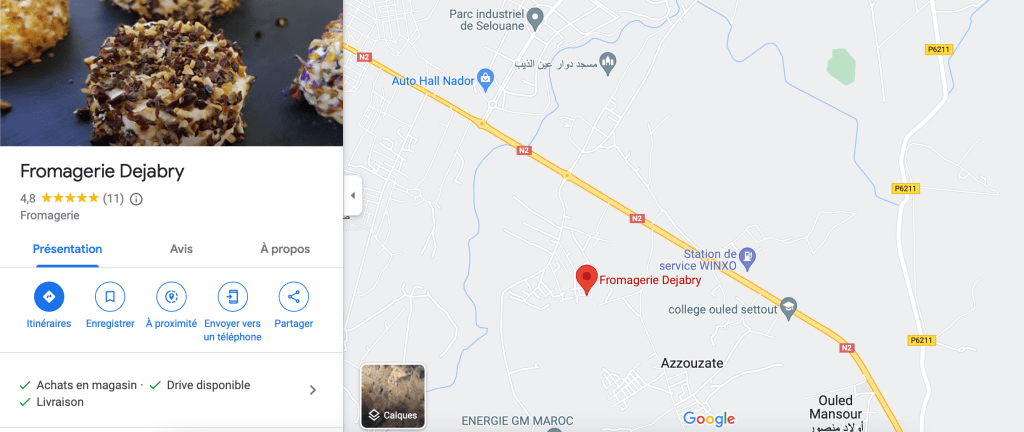Search nearby with À proximité icon
The height and width of the screenshot is (432, 1024).
pos(171,297)
